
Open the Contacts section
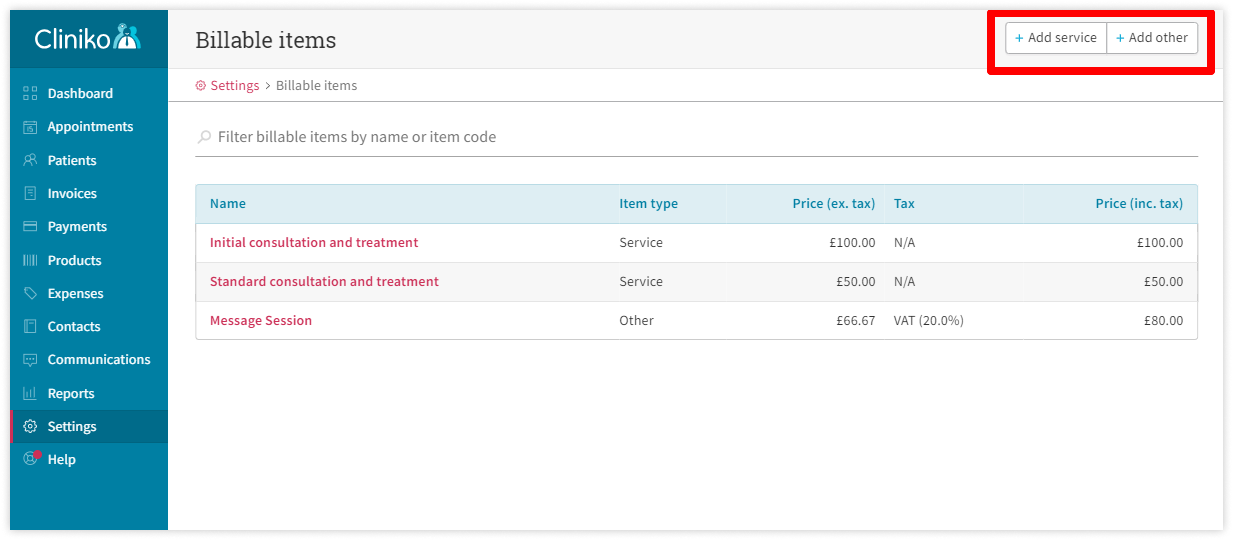pos(74,326)
